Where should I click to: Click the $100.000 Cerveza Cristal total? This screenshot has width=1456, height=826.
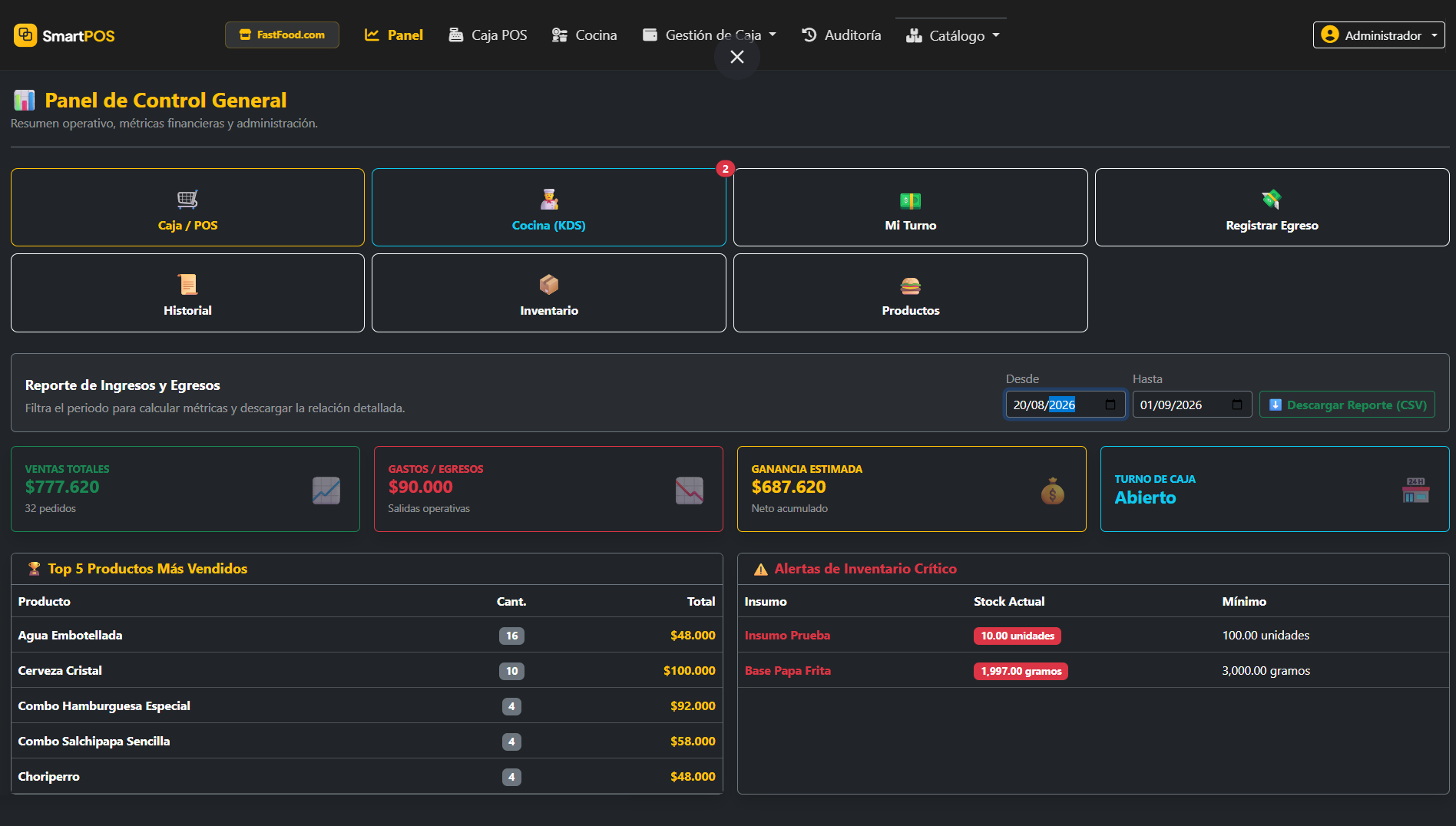690,670
